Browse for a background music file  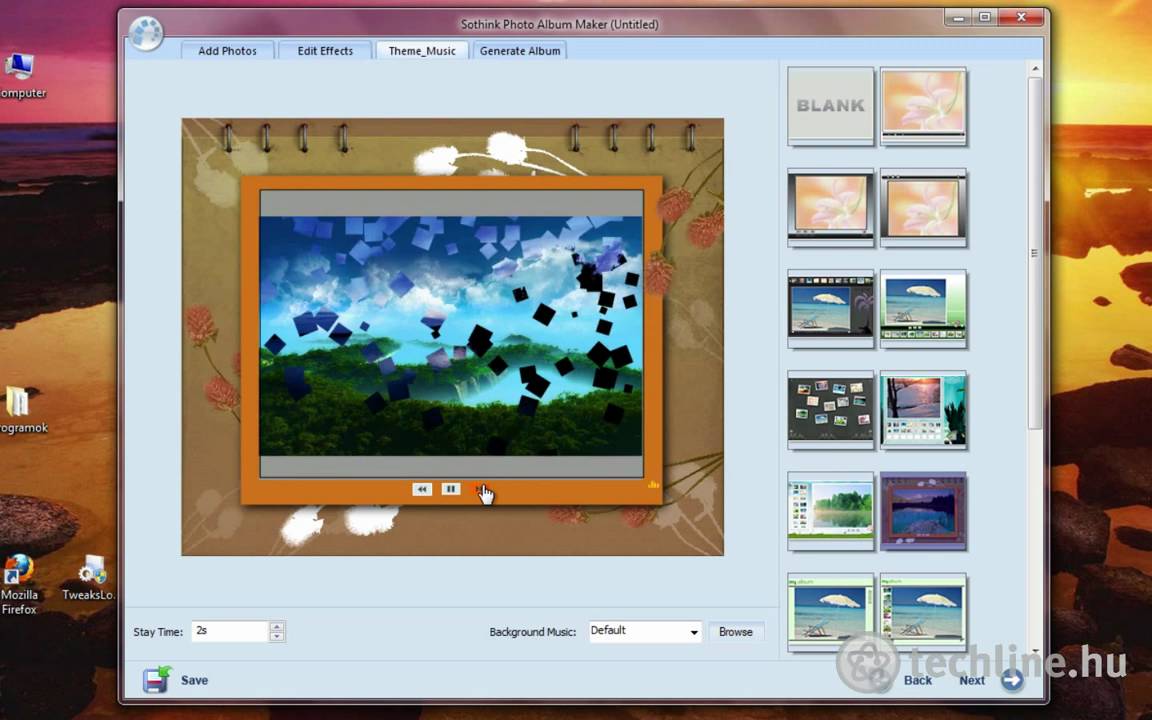pos(735,632)
